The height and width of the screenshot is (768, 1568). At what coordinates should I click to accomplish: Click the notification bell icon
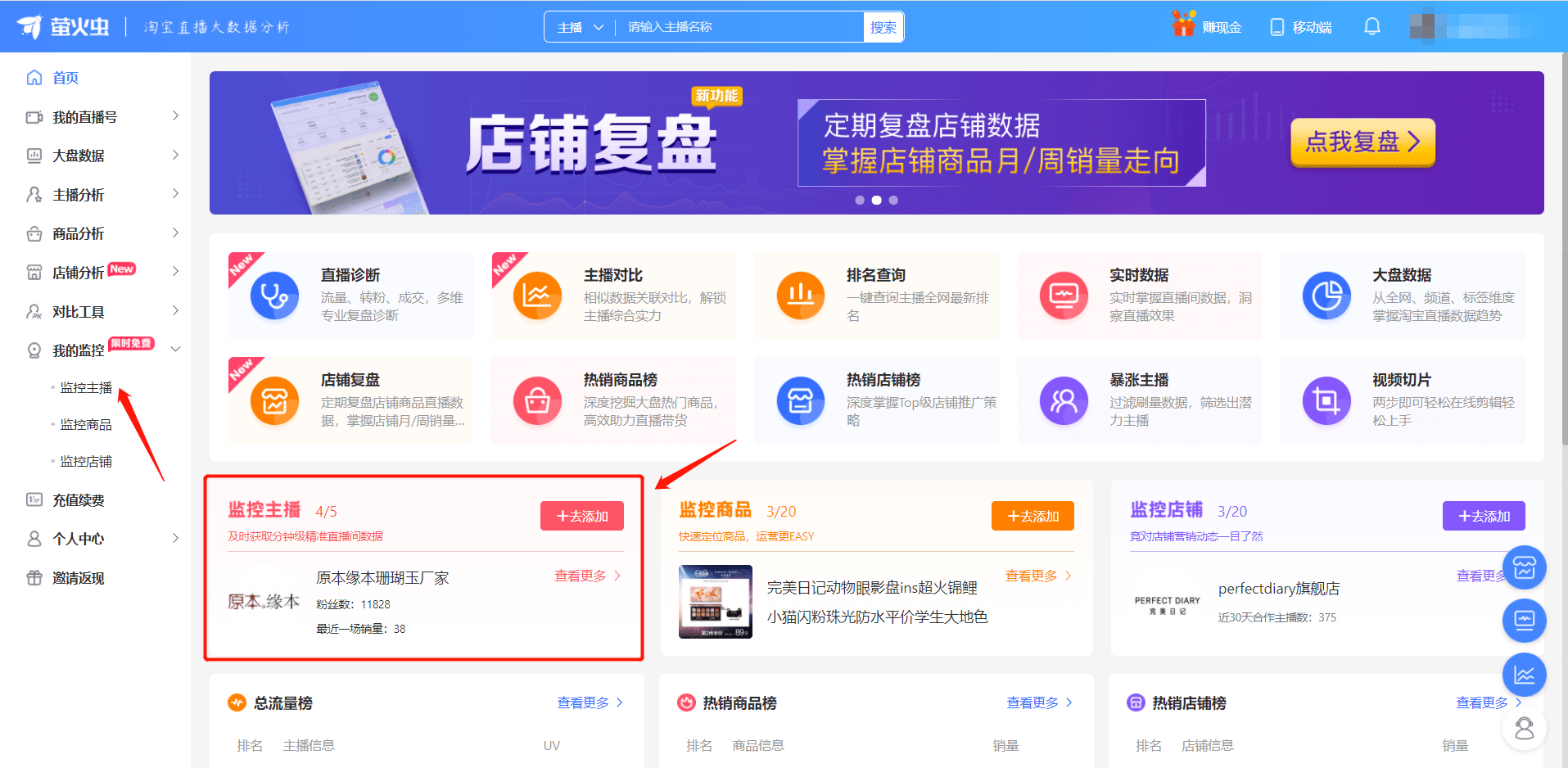pyautogui.click(x=1371, y=27)
